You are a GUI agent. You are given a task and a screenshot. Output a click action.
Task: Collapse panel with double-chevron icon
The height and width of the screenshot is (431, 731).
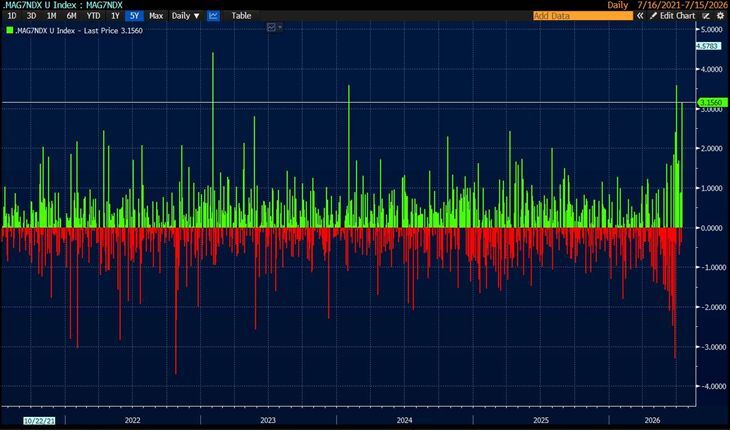point(640,16)
